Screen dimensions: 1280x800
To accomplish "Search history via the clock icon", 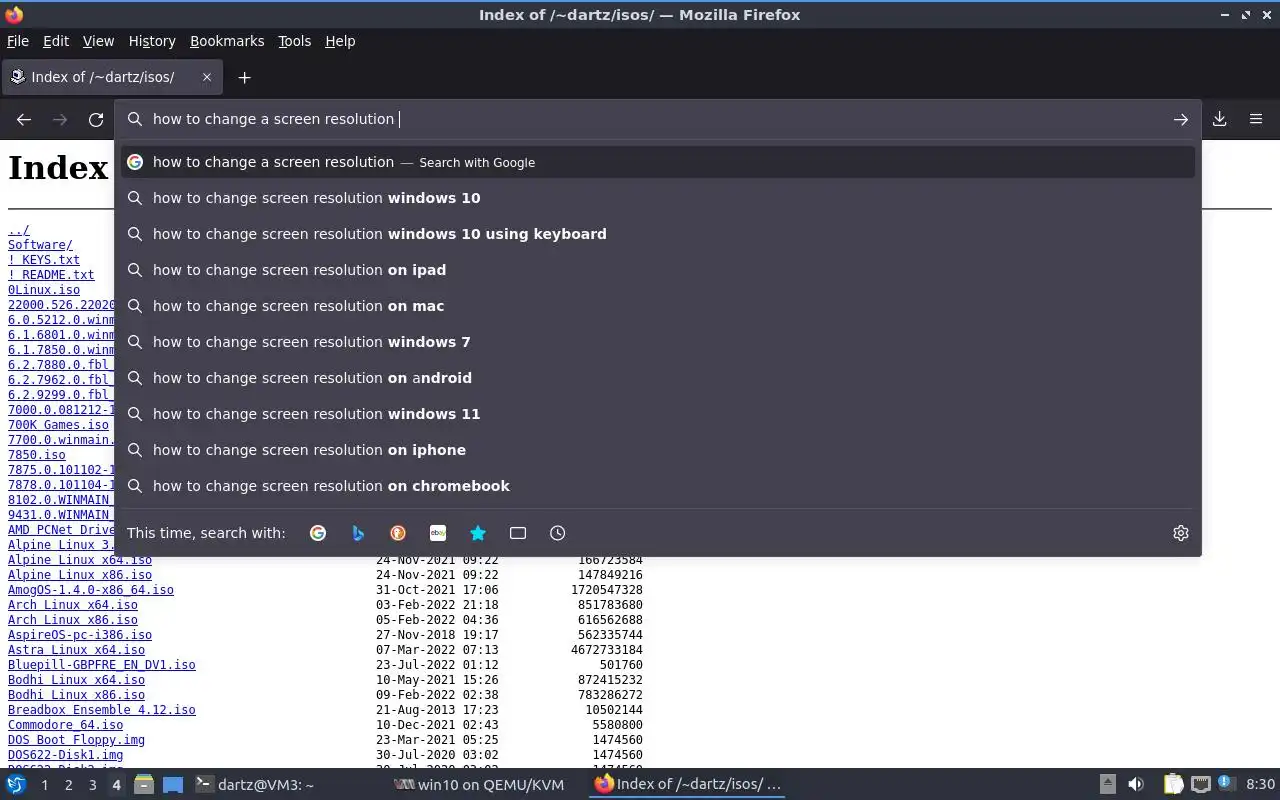I will pyautogui.click(x=558, y=533).
